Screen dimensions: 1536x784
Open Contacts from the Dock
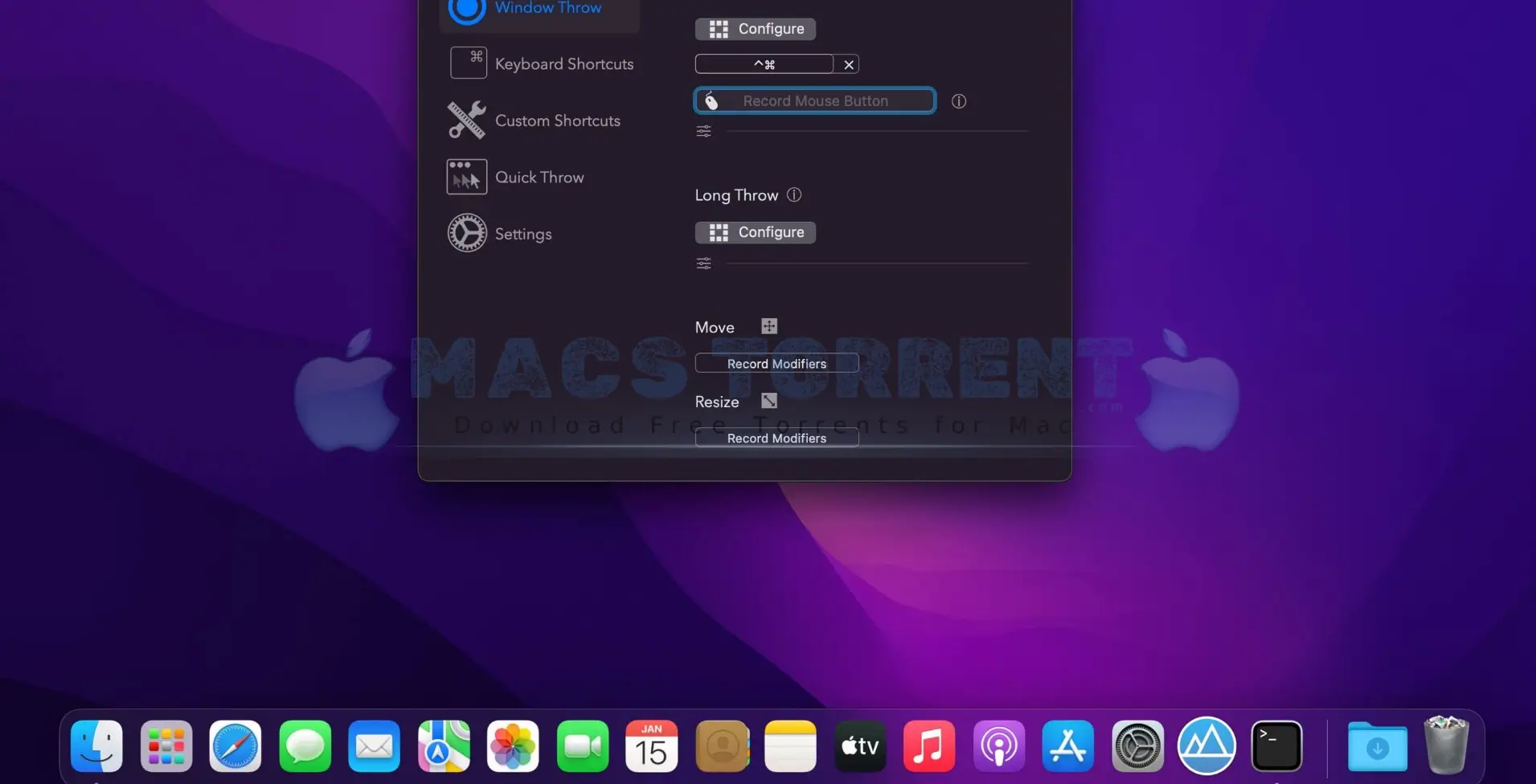pyautogui.click(x=722, y=746)
